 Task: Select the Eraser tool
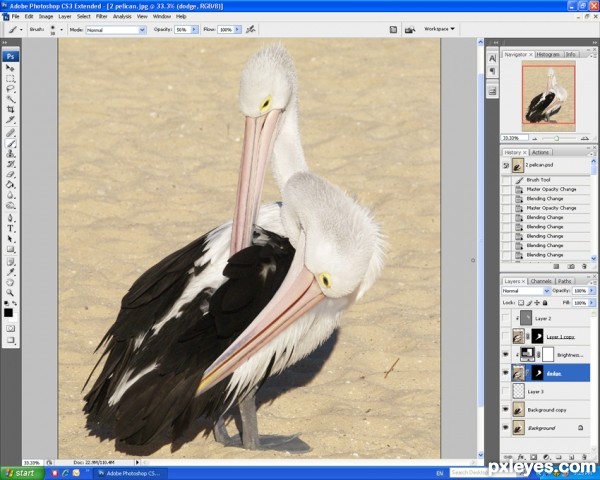[x=10, y=175]
